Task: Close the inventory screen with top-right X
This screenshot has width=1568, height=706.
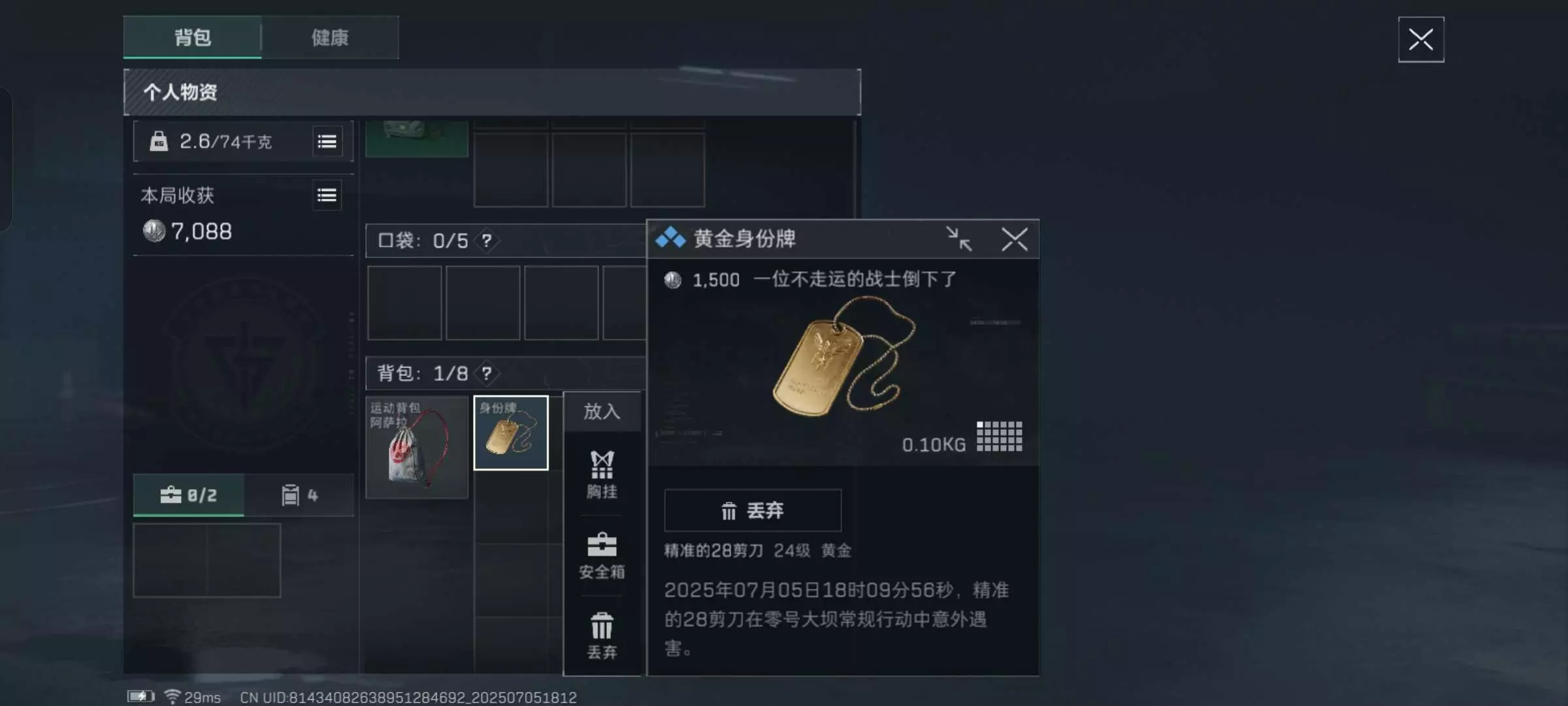Action: (1421, 40)
